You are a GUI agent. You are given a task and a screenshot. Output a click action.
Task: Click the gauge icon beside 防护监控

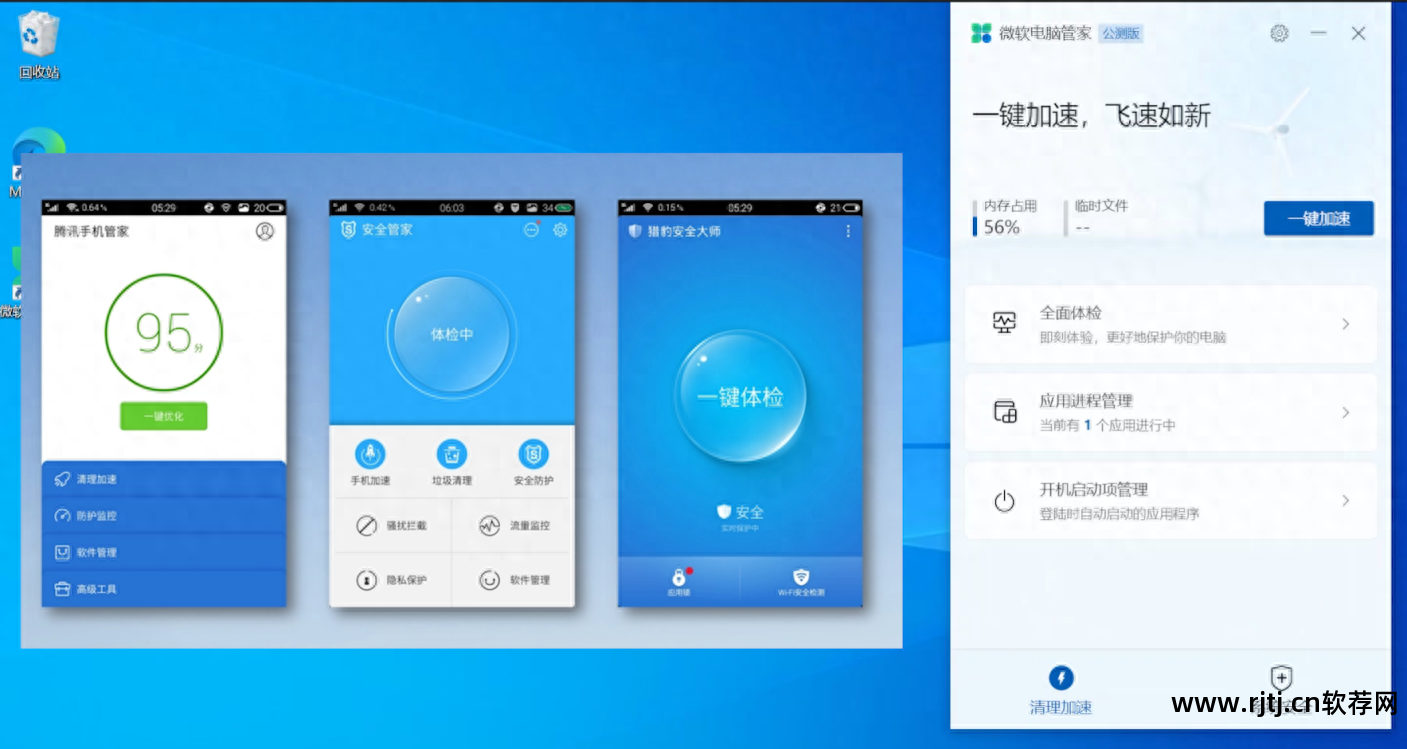(62, 516)
